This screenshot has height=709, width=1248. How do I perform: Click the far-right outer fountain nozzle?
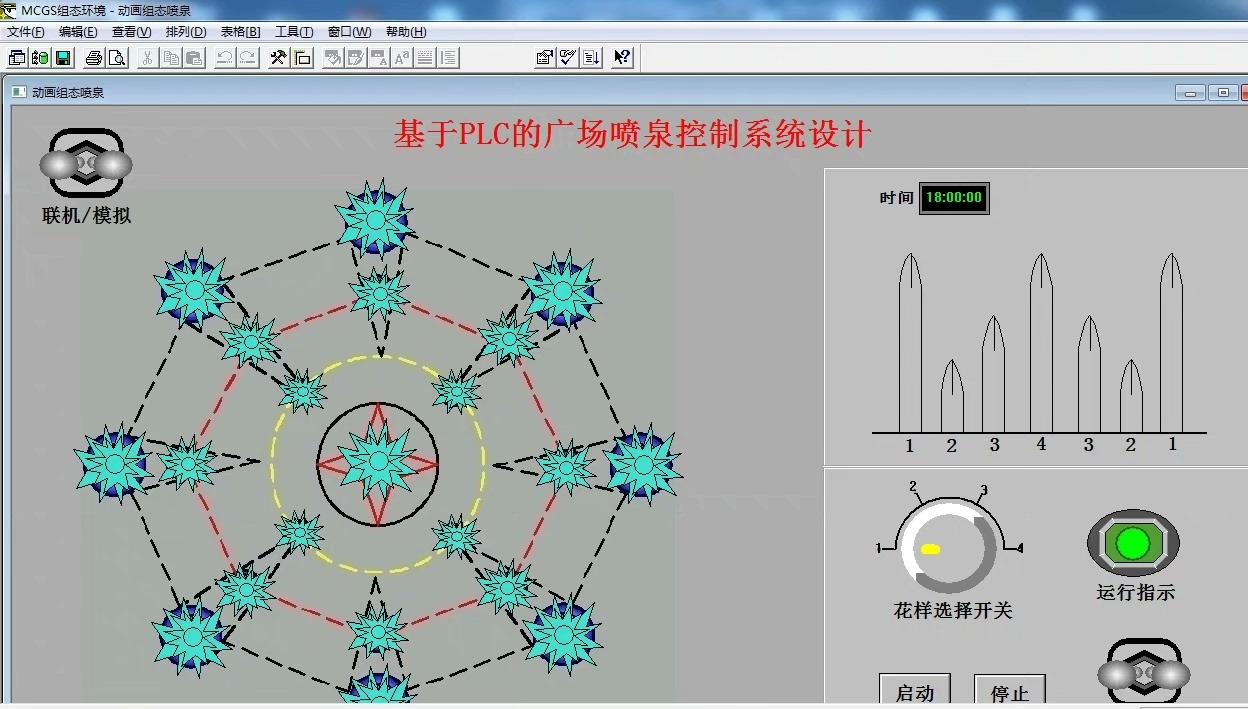pyautogui.click(x=643, y=464)
